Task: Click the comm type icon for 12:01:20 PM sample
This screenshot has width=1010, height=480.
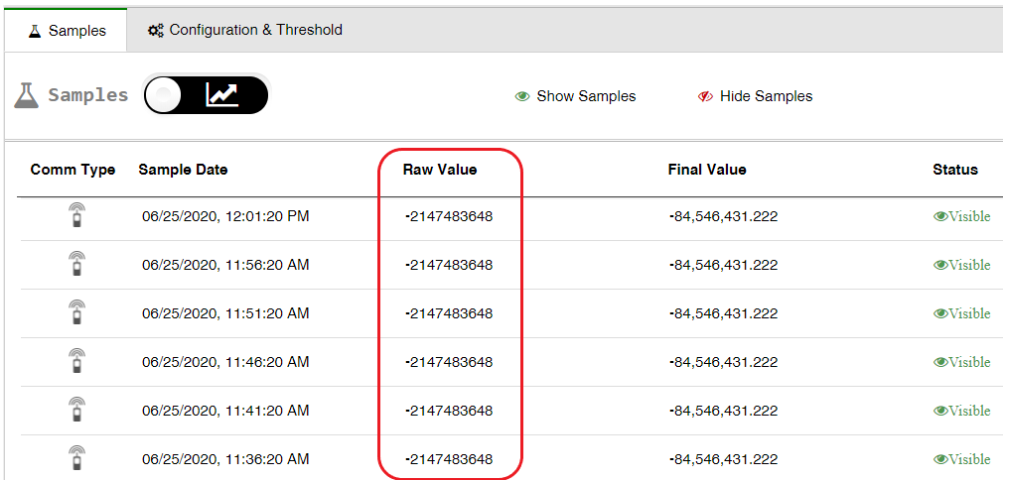Action: (77, 215)
